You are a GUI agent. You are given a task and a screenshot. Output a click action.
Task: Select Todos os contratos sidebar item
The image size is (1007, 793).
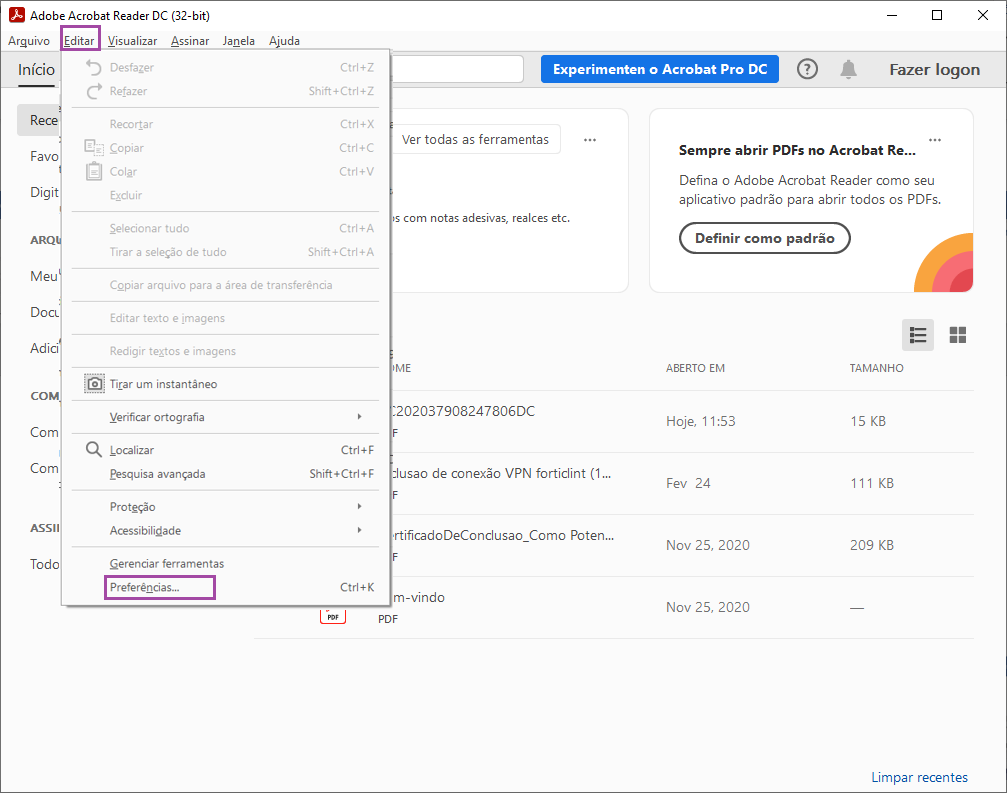(x=44, y=564)
